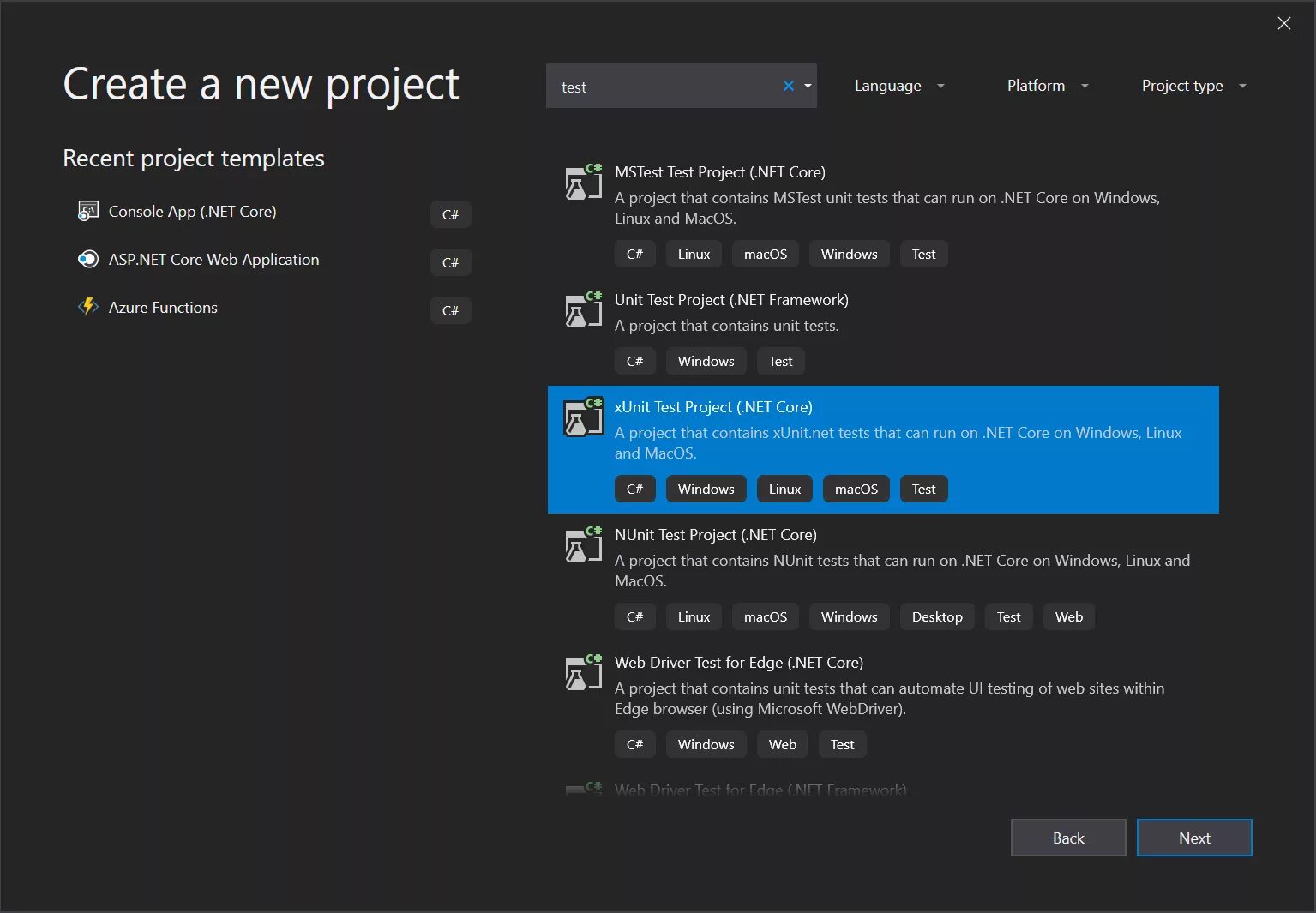Click the macOS tag under xUnit Test Project
The height and width of the screenshot is (913, 1316).
click(x=856, y=489)
